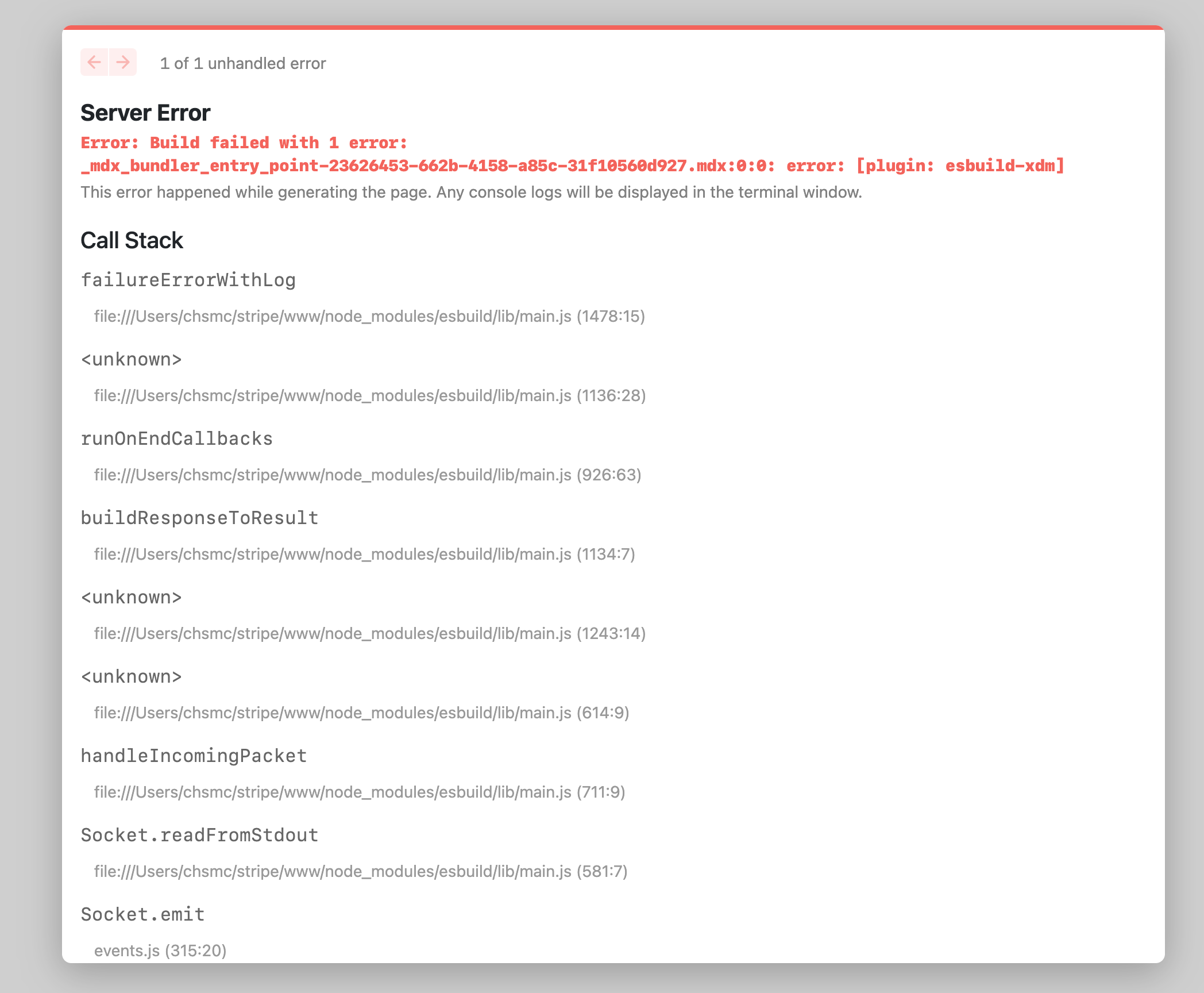This screenshot has width=1204, height=993.
Task: Click the Call Stack heading
Action: click(x=132, y=240)
